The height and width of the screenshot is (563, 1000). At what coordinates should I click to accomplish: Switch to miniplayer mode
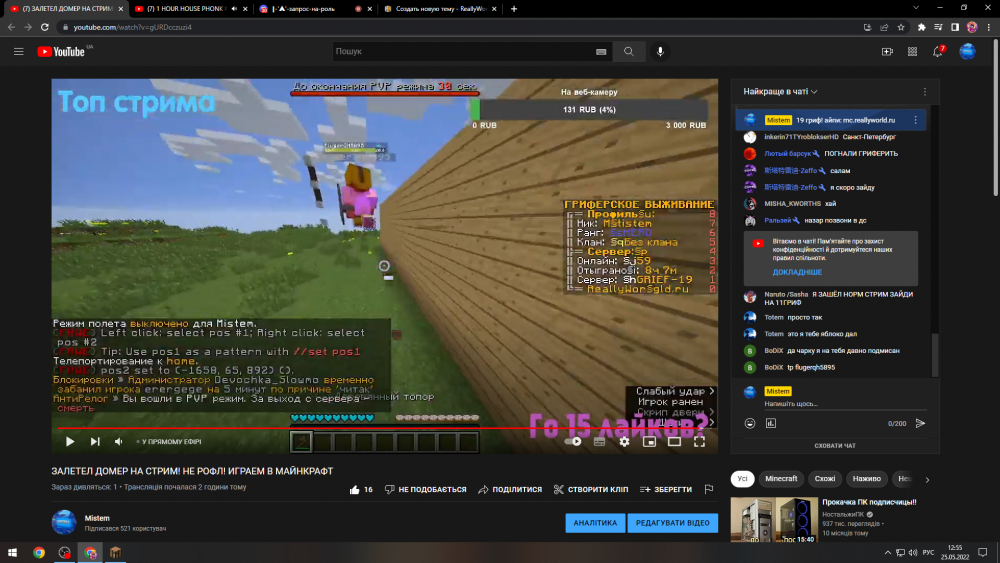coord(649,441)
